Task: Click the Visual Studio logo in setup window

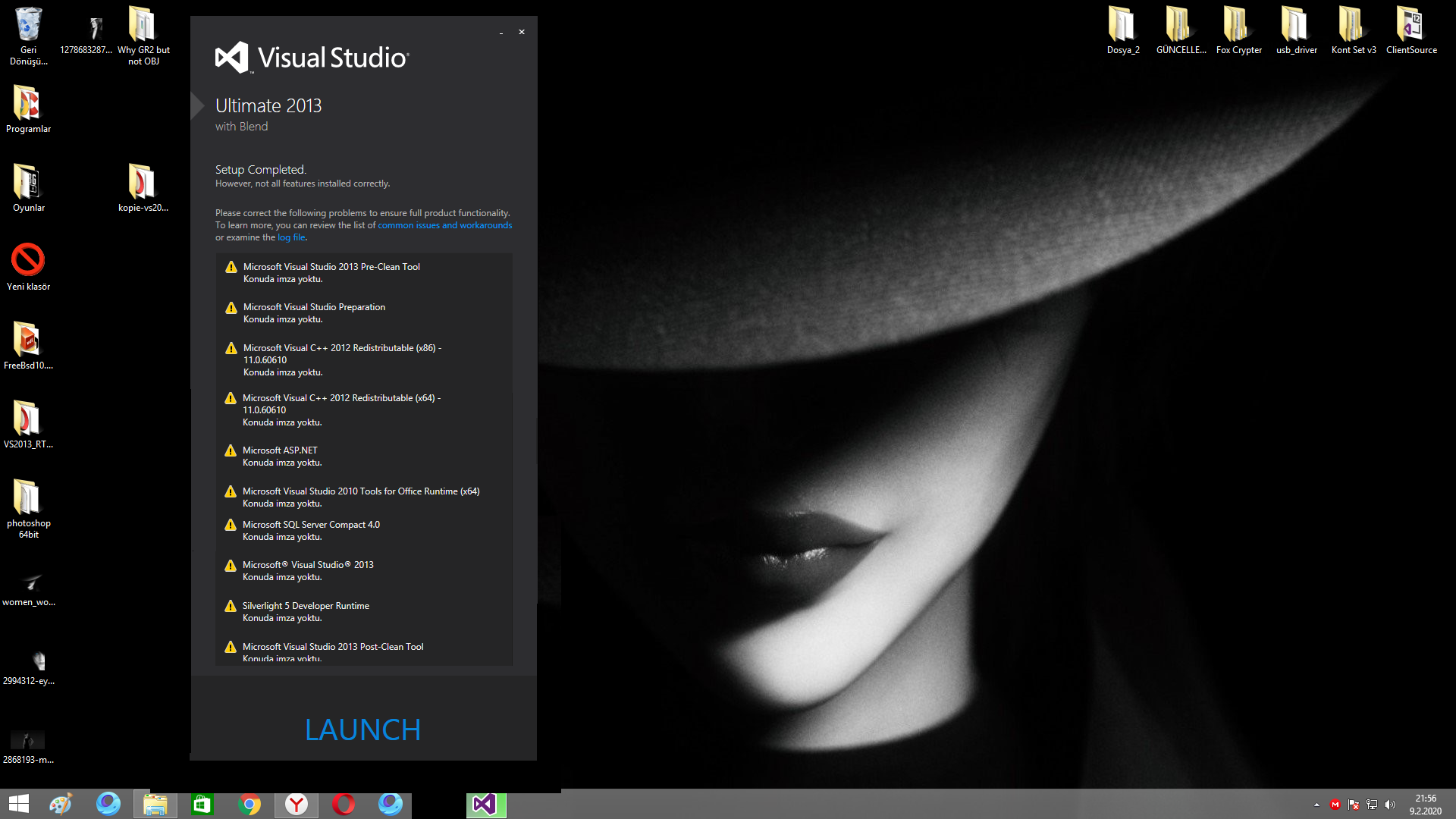Action: pyautogui.click(x=312, y=58)
